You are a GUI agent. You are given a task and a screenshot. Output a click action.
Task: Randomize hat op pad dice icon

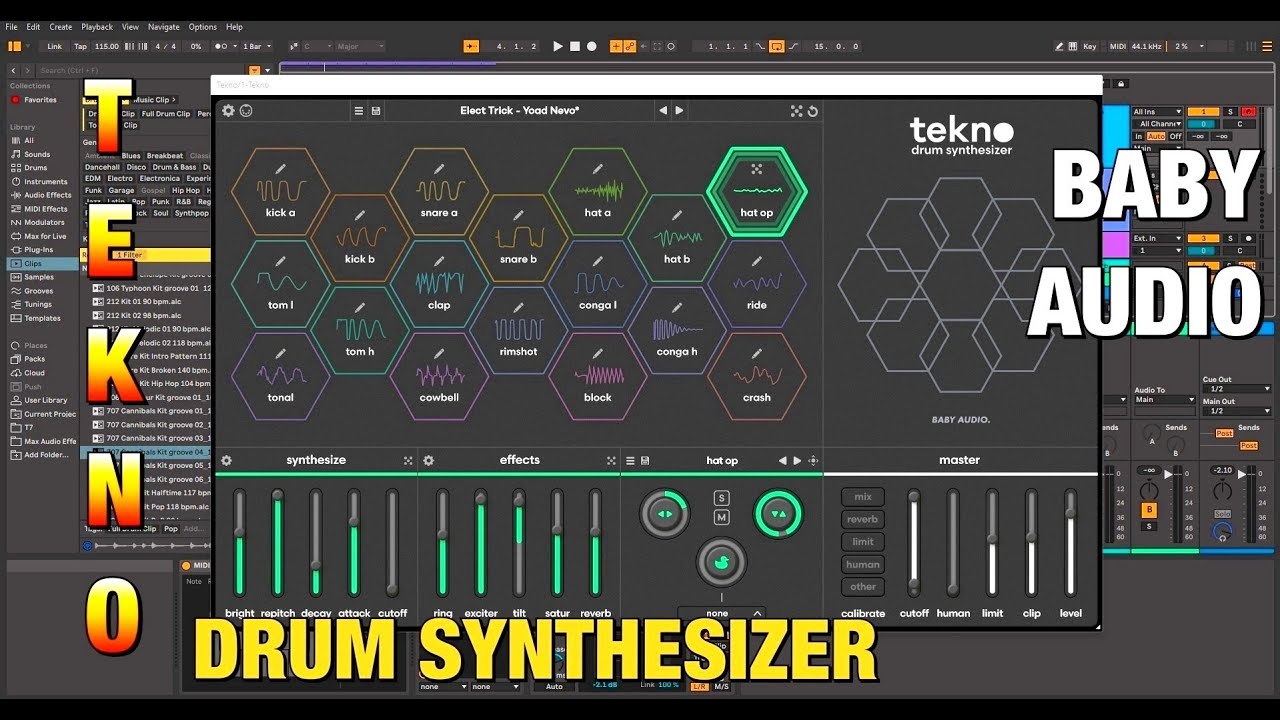(x=757, y=169)
